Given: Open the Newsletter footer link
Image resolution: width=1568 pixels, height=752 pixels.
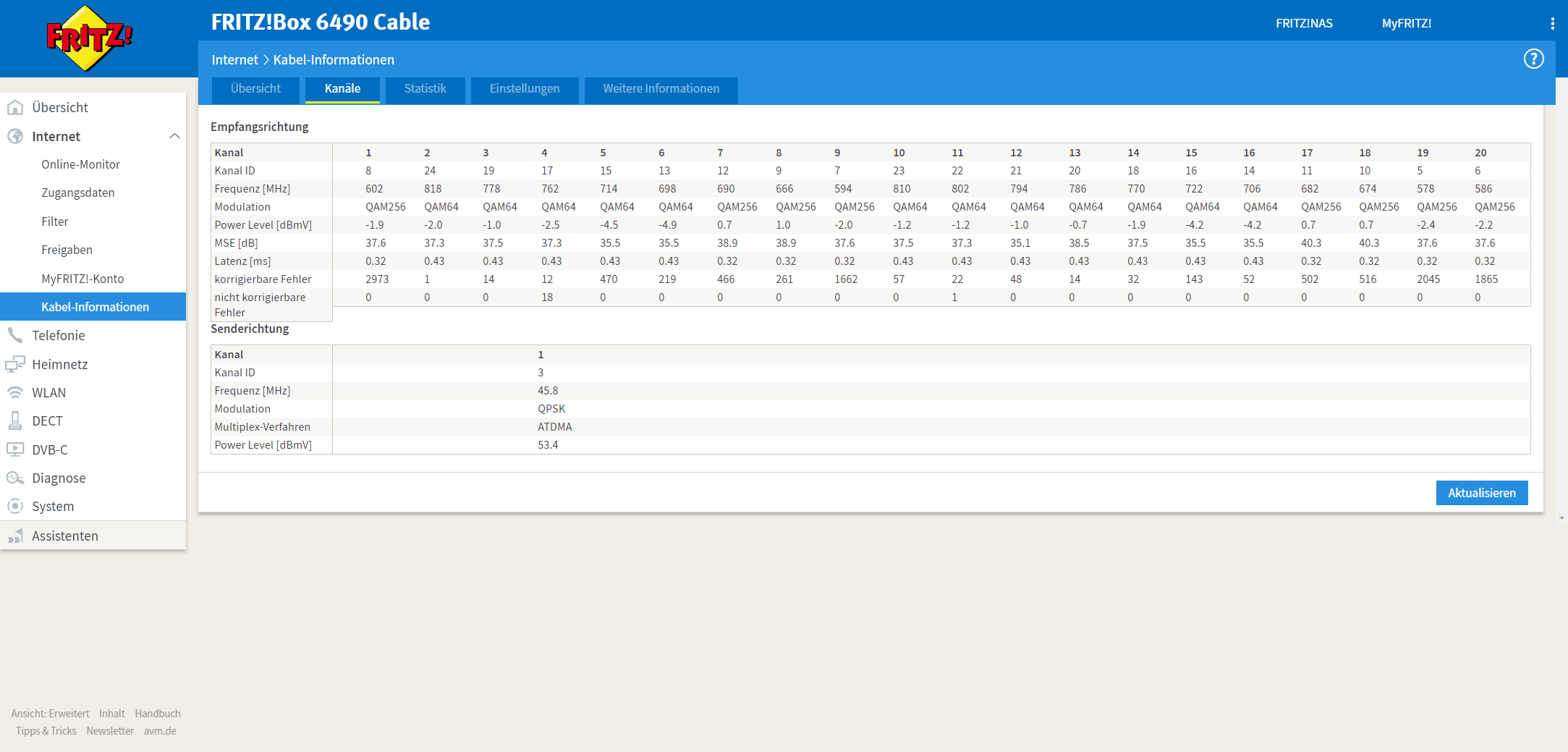Looking at the screenshot, I should click(110, 731).
